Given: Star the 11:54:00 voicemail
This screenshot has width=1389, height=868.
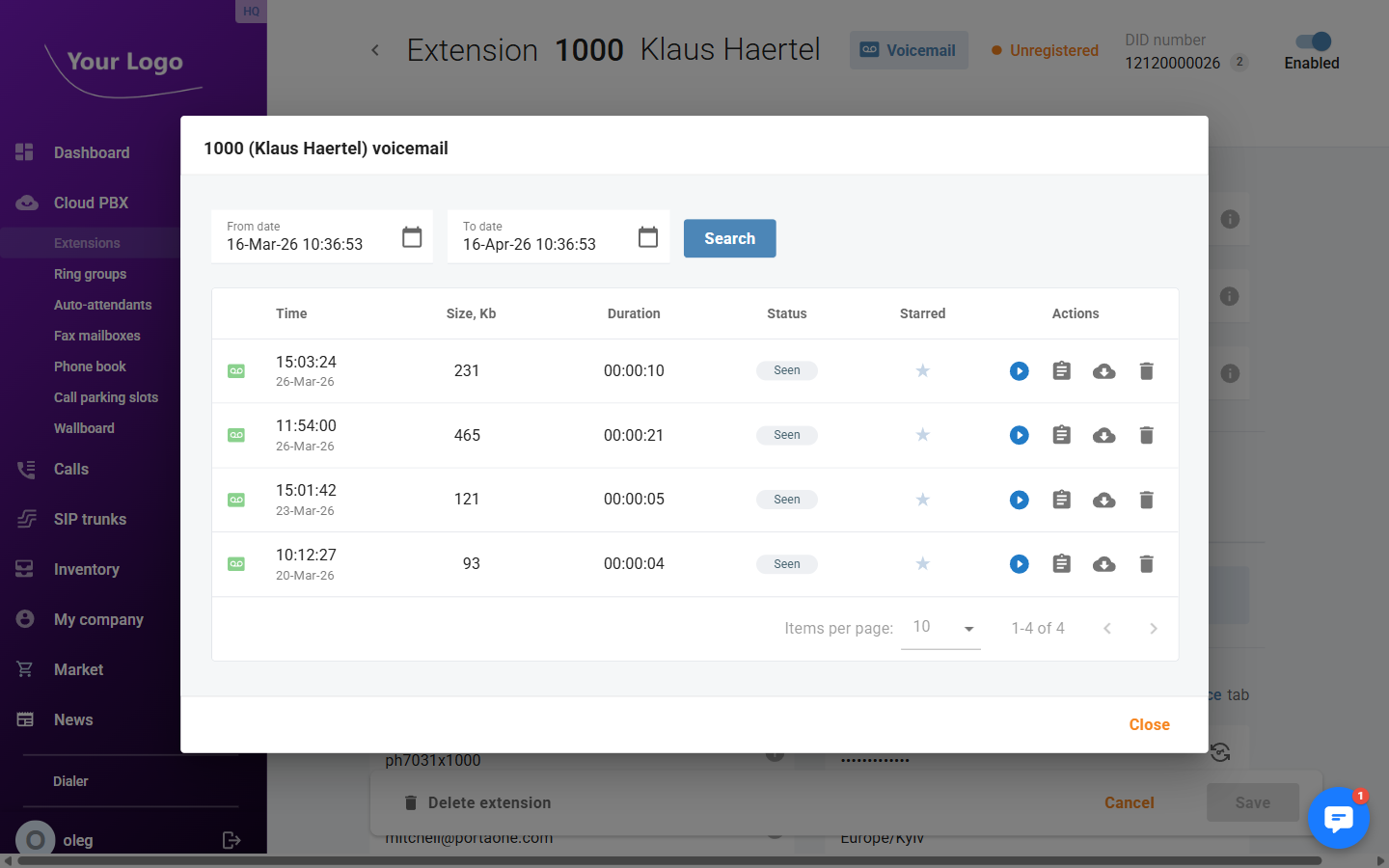Looking at the screenshot, I should [922, 436].
